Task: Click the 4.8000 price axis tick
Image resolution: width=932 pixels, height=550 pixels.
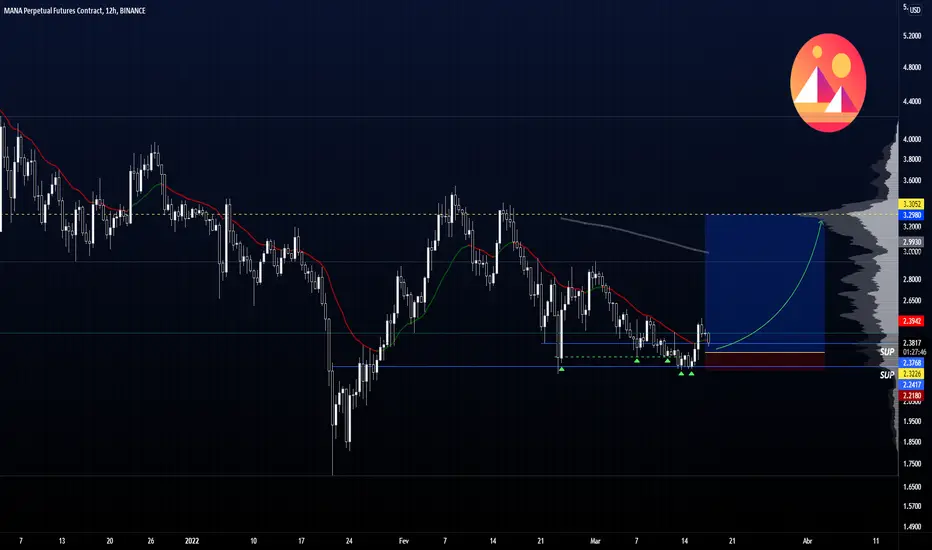Action: click(x=912, y=68)
